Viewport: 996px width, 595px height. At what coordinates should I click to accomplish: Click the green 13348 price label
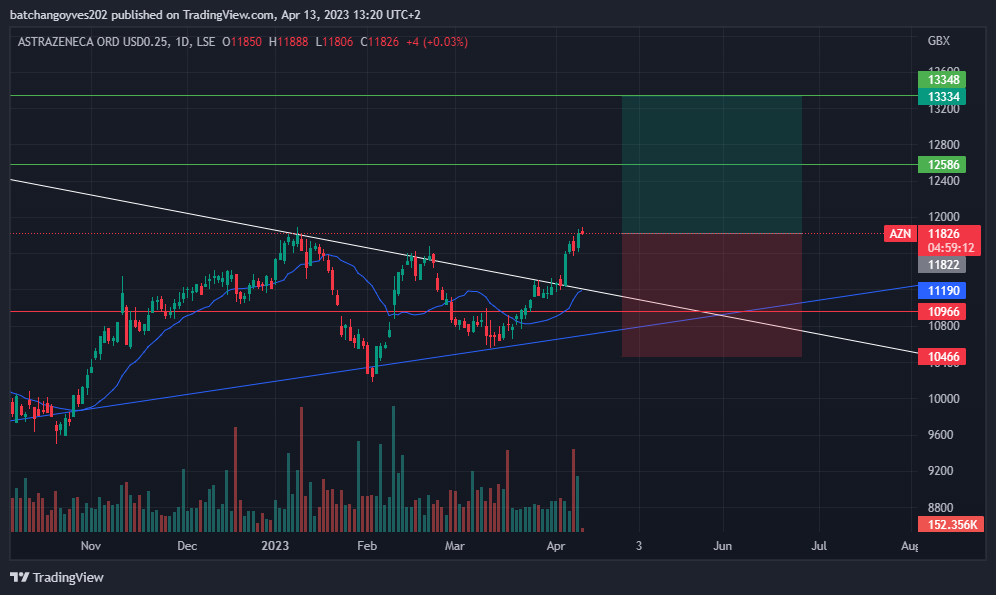pos(942,80)
